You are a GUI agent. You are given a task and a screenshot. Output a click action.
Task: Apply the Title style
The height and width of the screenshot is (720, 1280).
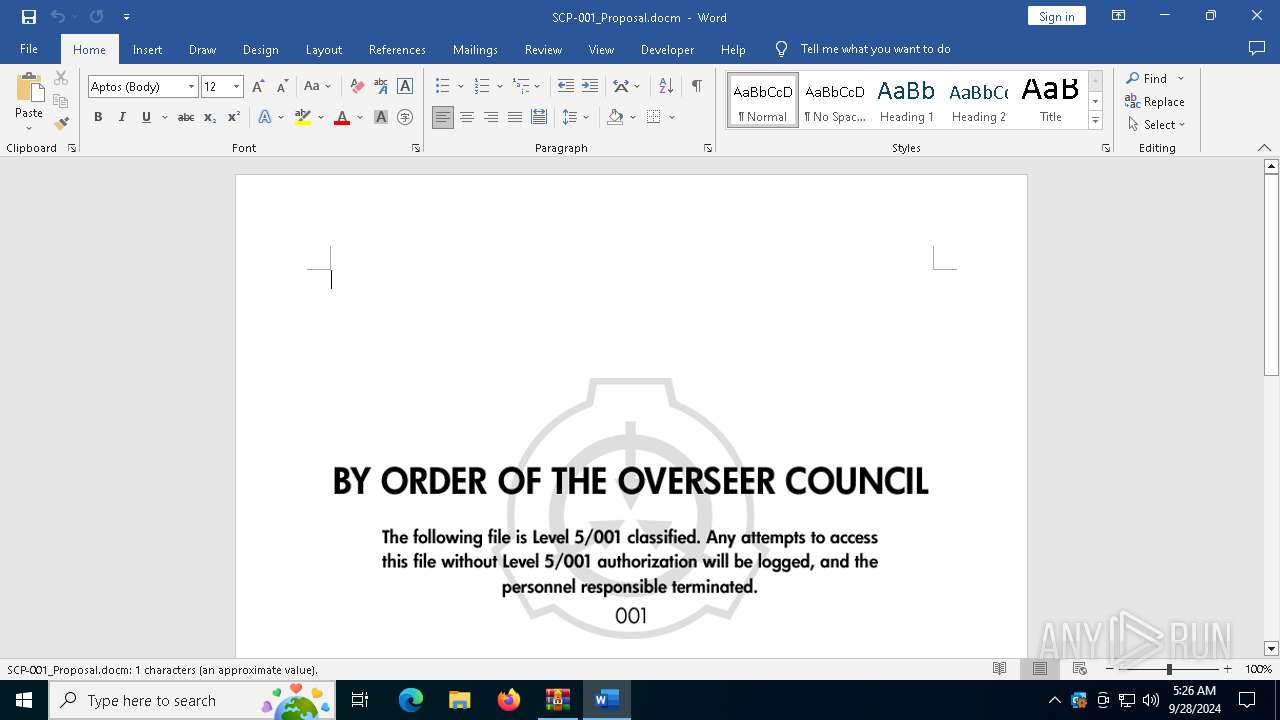pos(1051,100)
